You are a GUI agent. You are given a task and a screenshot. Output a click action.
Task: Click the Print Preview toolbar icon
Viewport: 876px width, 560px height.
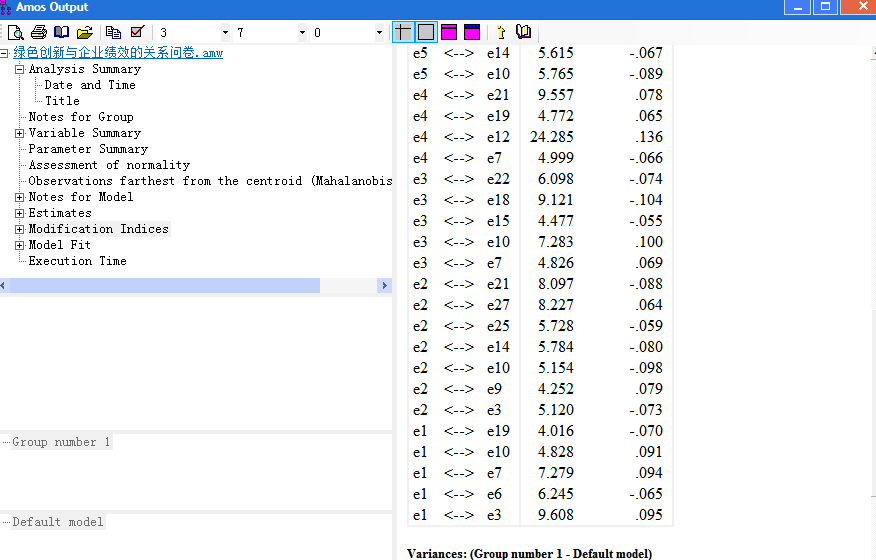point(15,32)
